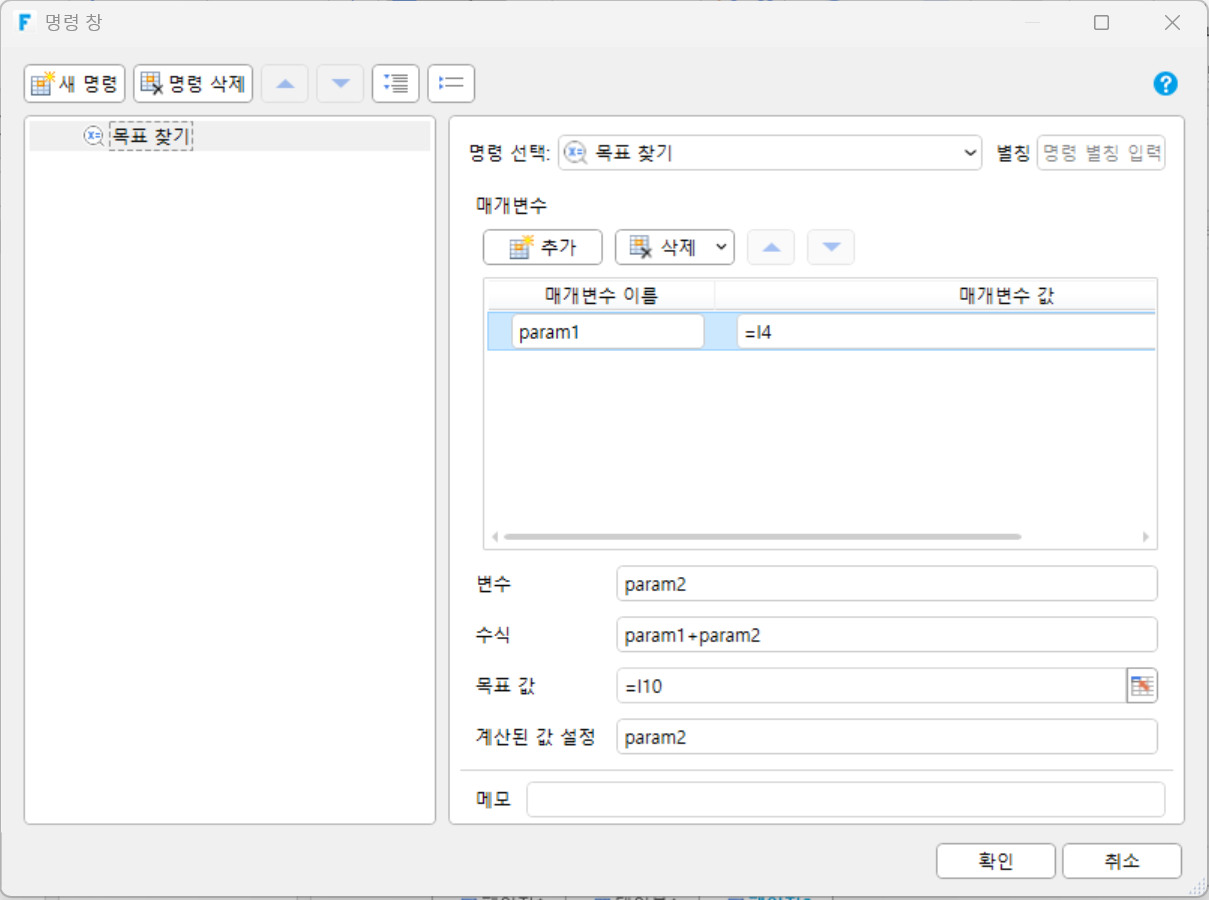Click the 수식 field containing param1+param2
1209x900 pixels.
tap(887, 635)
